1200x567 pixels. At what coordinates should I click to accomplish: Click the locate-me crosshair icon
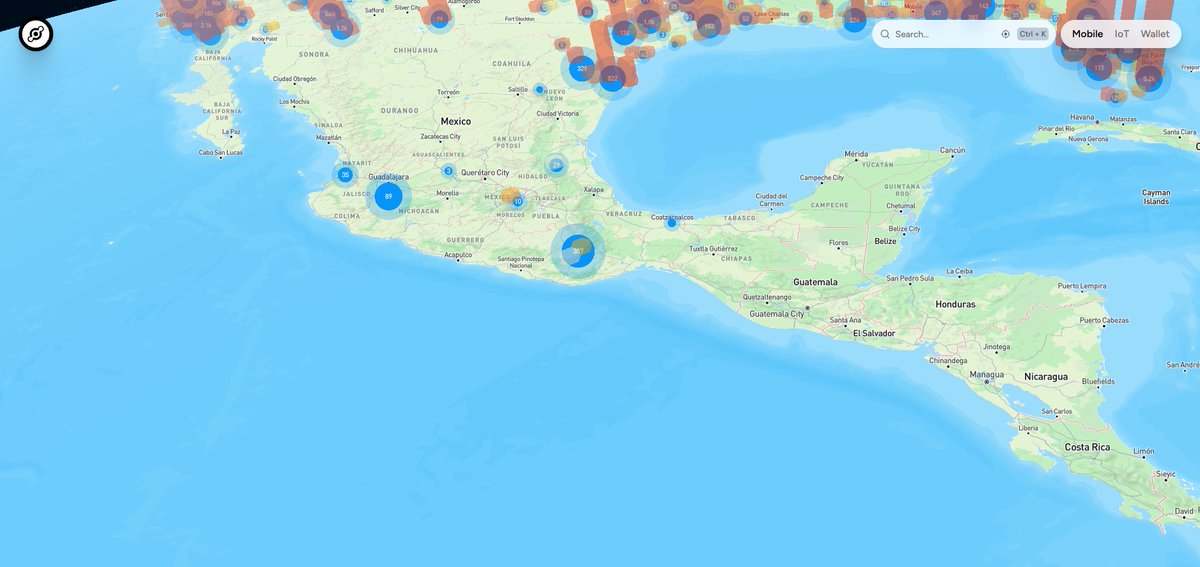click(x=1005, y=34)
